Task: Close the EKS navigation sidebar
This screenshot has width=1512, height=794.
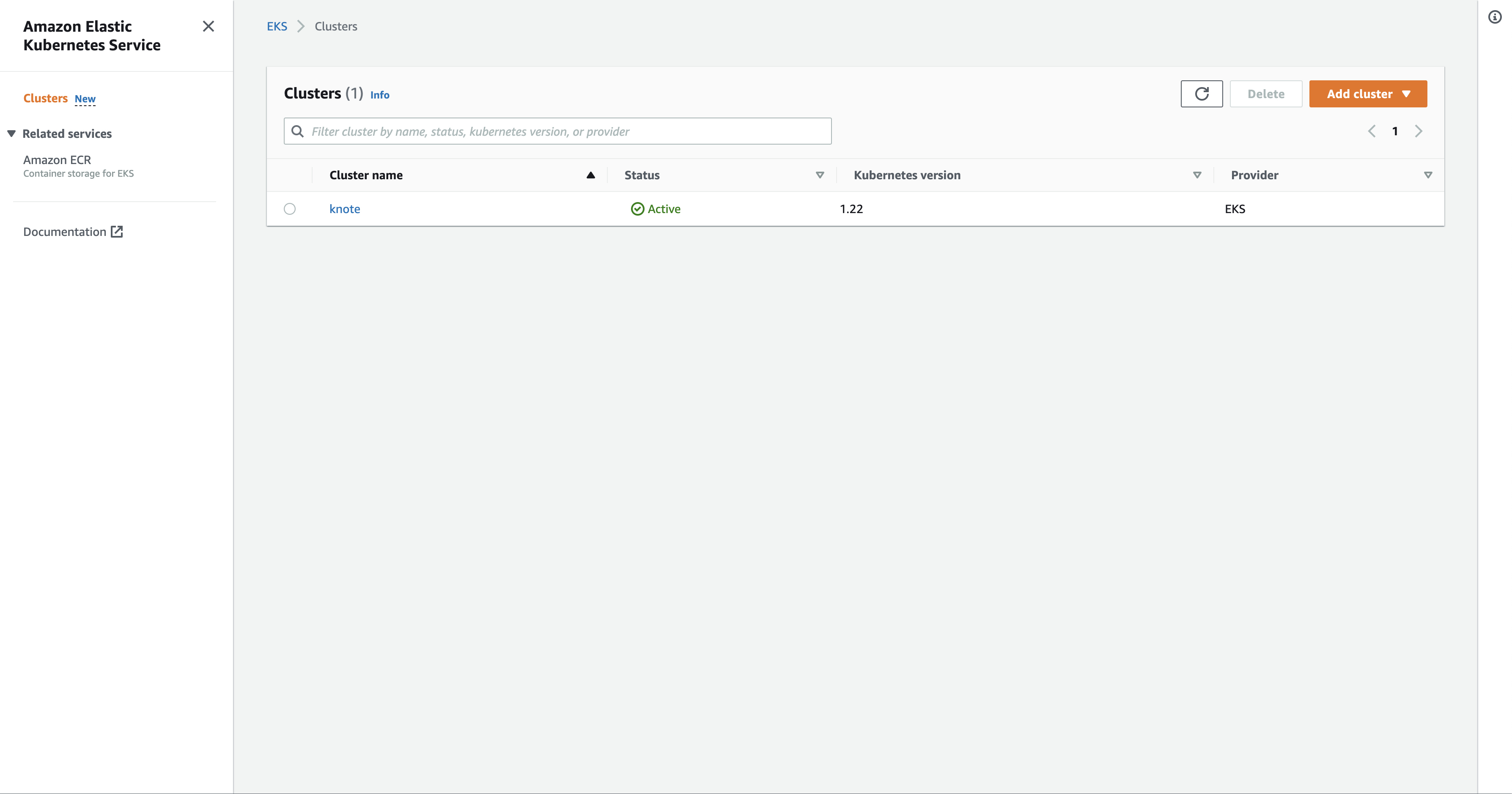Action: (x=209, y=26)
